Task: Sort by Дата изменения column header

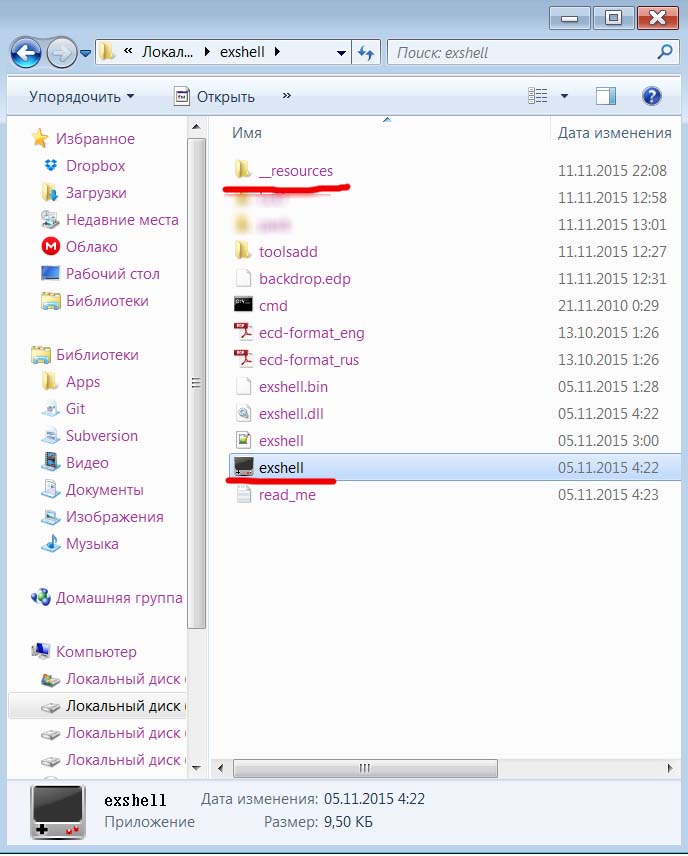Action: [x=614, y=132]
